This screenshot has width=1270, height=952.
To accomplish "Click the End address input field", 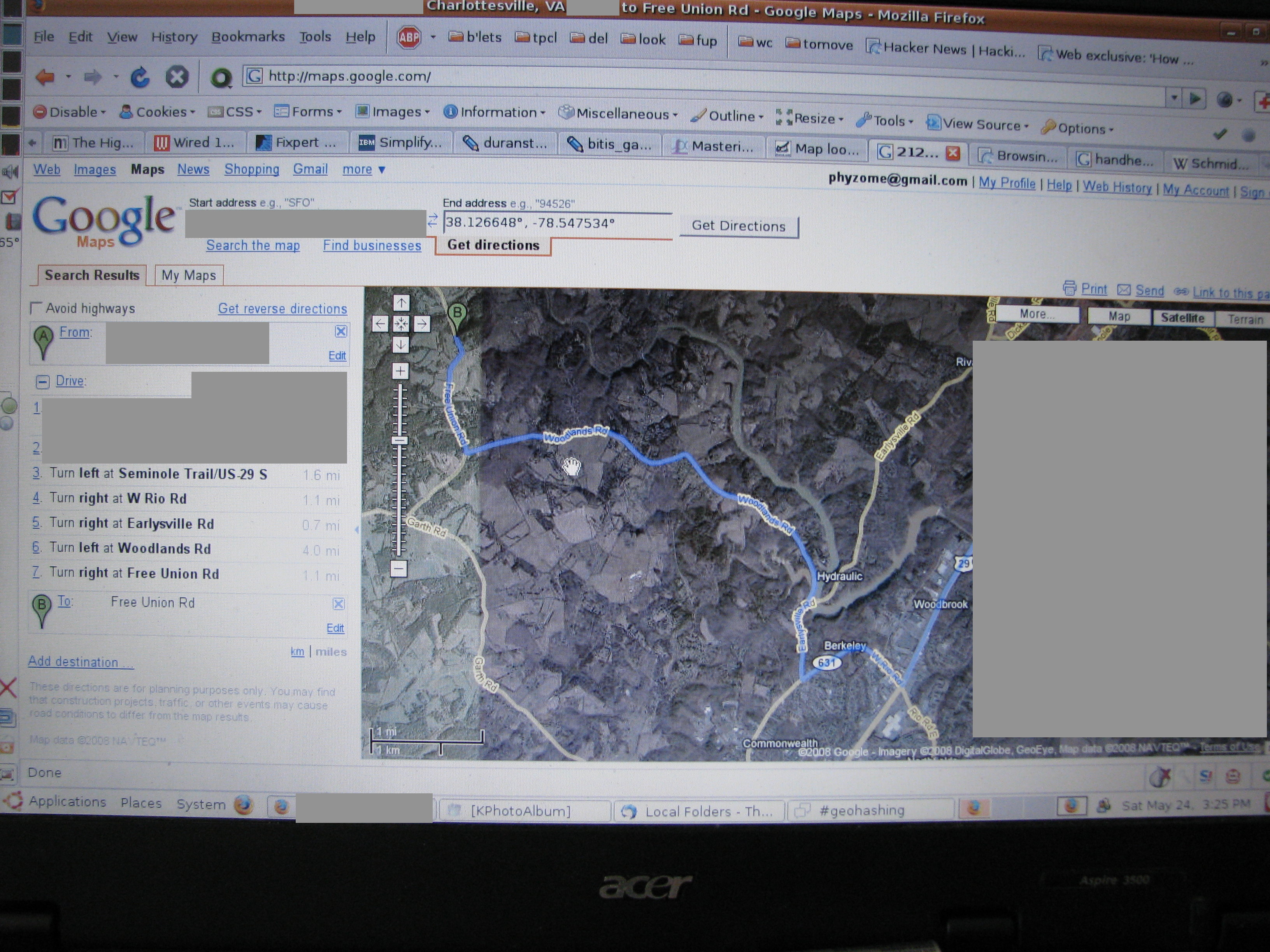I will tap(557, 223).
